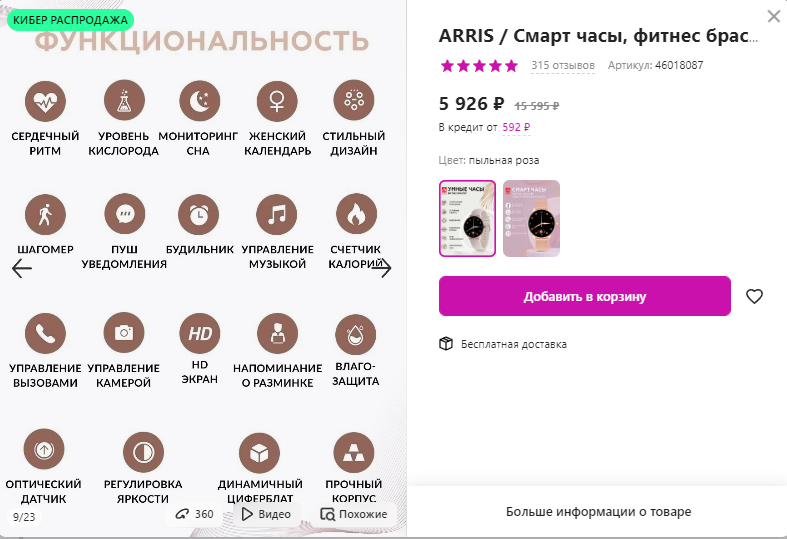Click the HD экран icon
The image size is (787, 539).
pos(199,332)
